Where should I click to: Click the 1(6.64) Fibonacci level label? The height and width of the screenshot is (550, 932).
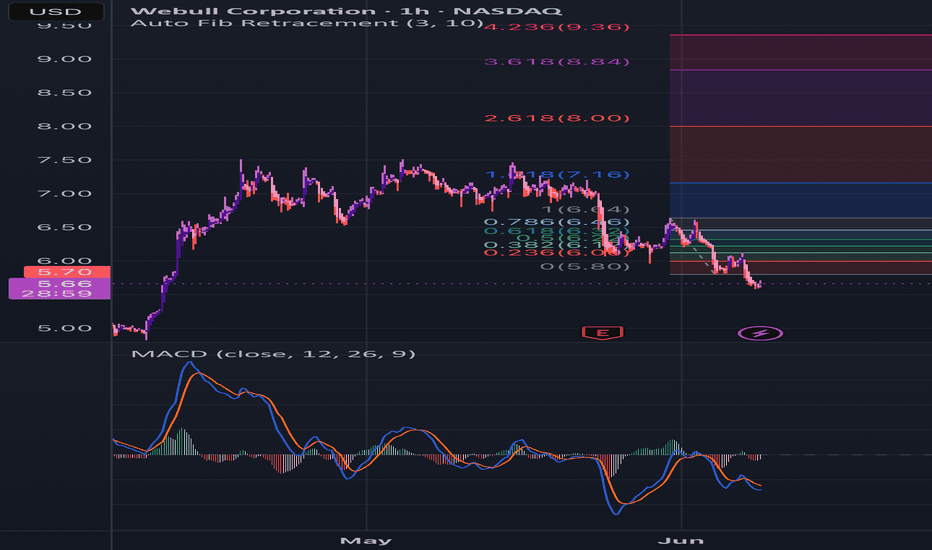[x=585, y=209]
